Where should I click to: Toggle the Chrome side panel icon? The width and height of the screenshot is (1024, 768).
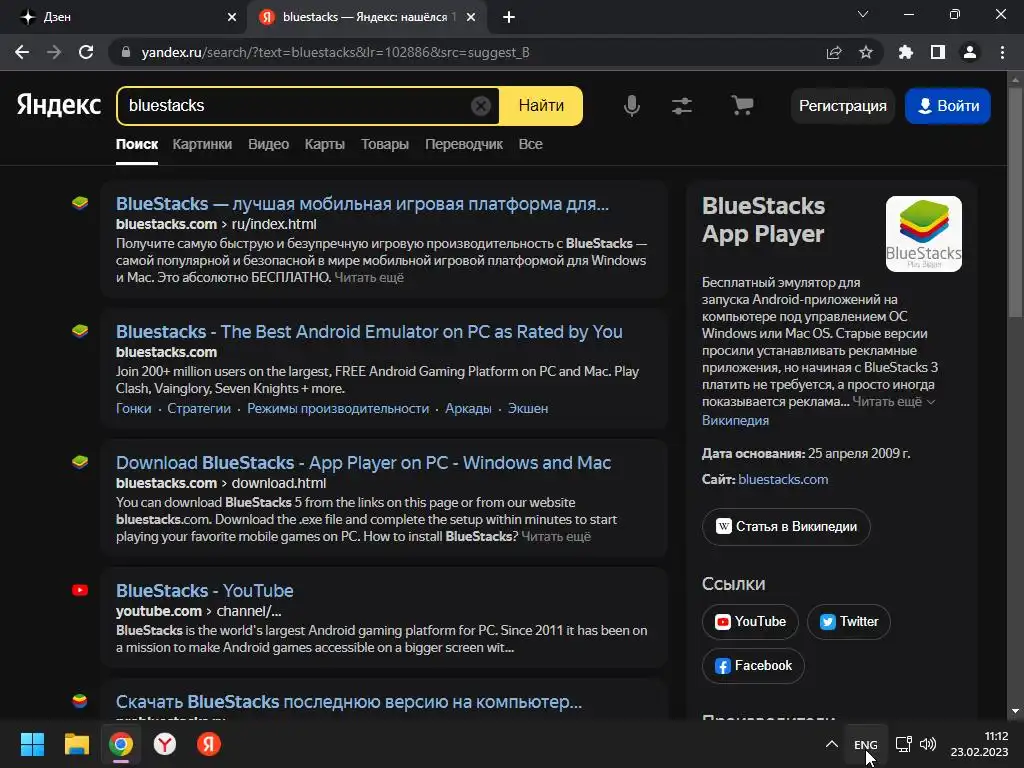pyautogui.click(x=938, y=52)
